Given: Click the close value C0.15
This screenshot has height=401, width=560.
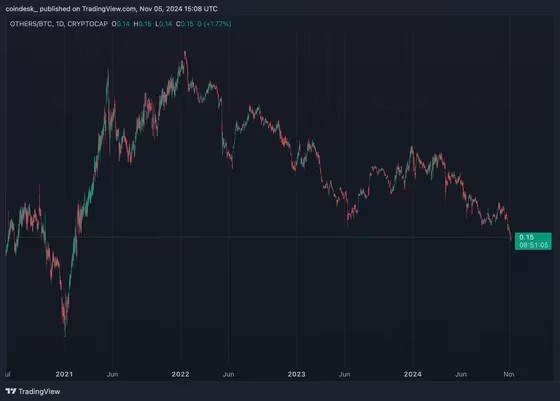Looking at the screenshot, I should (x=185, y=24).
